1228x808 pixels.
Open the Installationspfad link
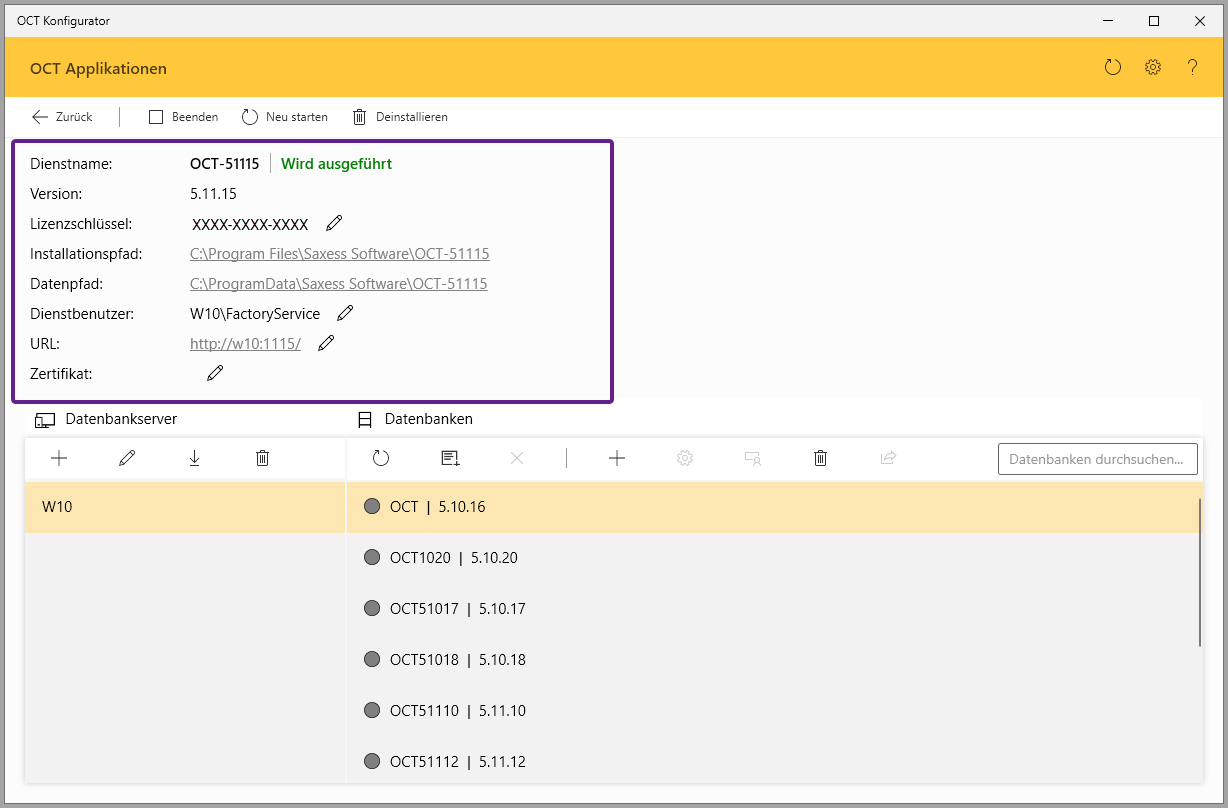[x=339, y=254]
